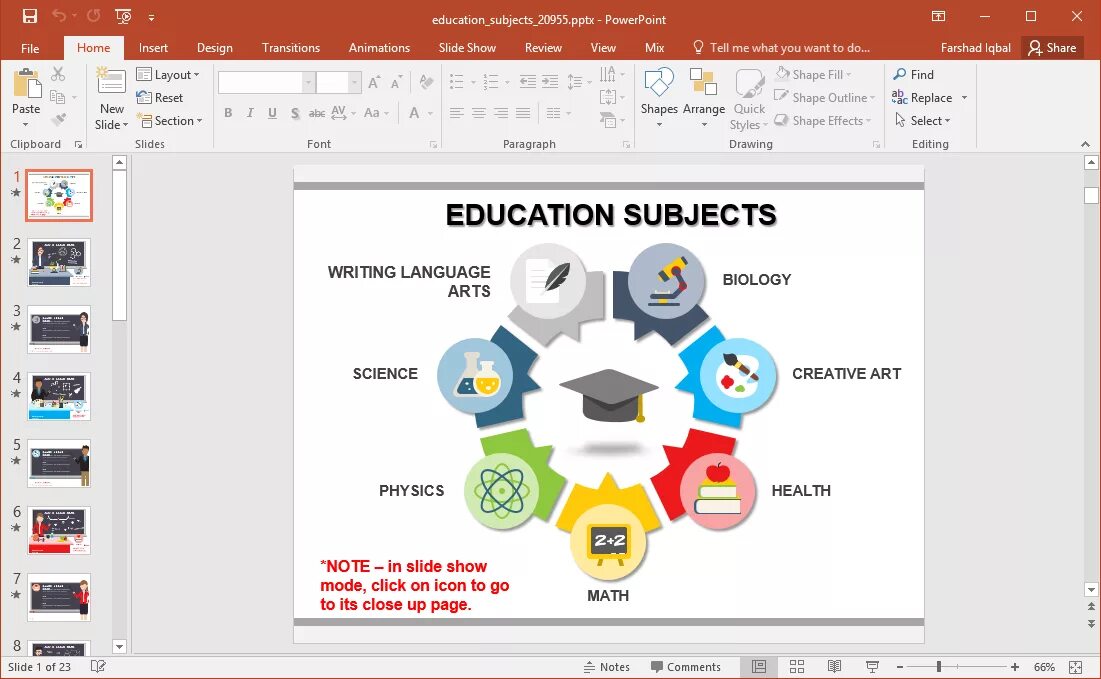Viewport: 1101px width, 679px height.
Task: Click zoom out minus button
Action: click(899, 666)
